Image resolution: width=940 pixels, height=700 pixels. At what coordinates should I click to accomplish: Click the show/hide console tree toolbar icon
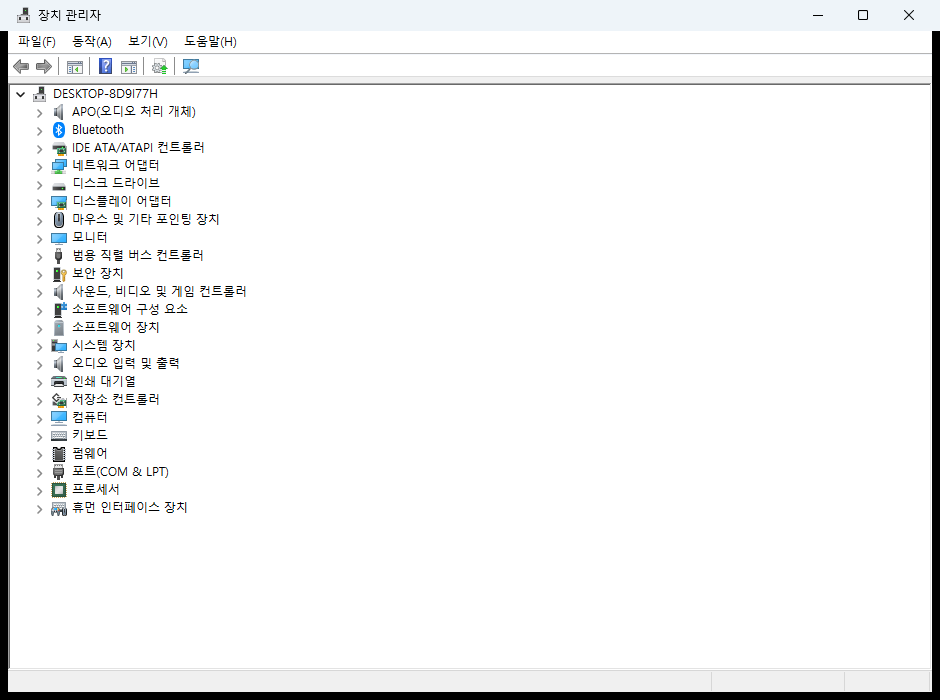[75, 67]
